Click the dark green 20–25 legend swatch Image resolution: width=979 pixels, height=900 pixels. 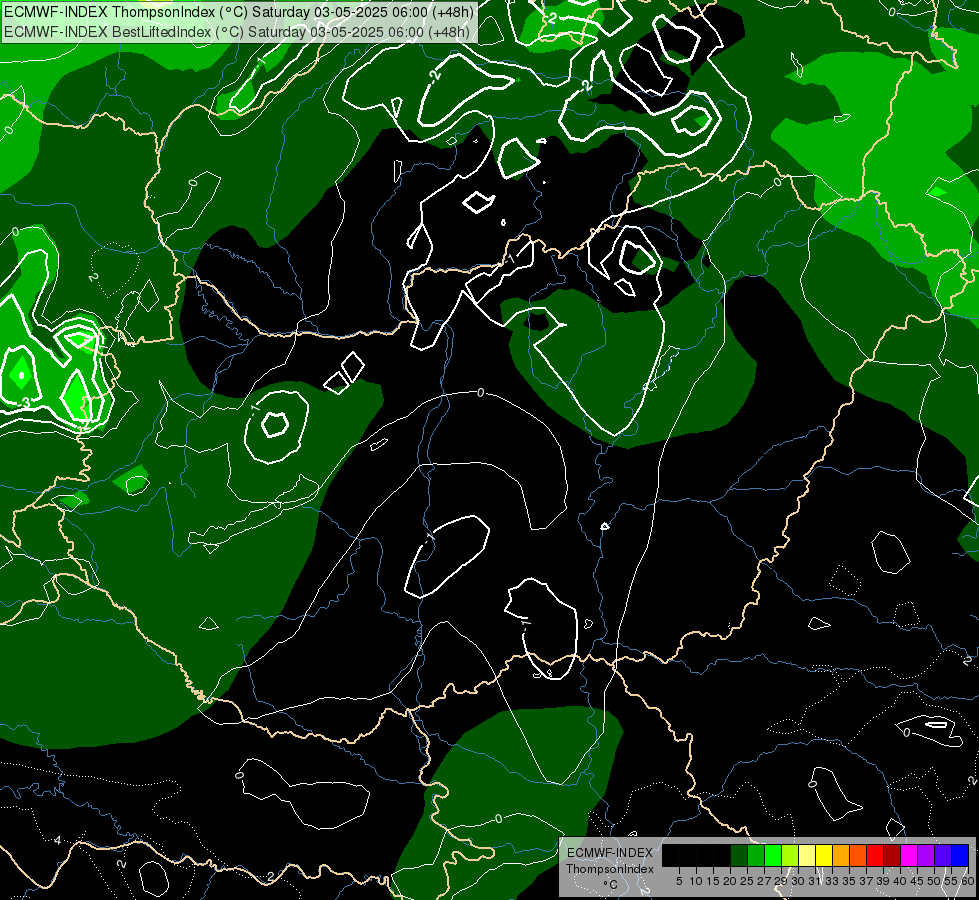[x=739, y=855]
